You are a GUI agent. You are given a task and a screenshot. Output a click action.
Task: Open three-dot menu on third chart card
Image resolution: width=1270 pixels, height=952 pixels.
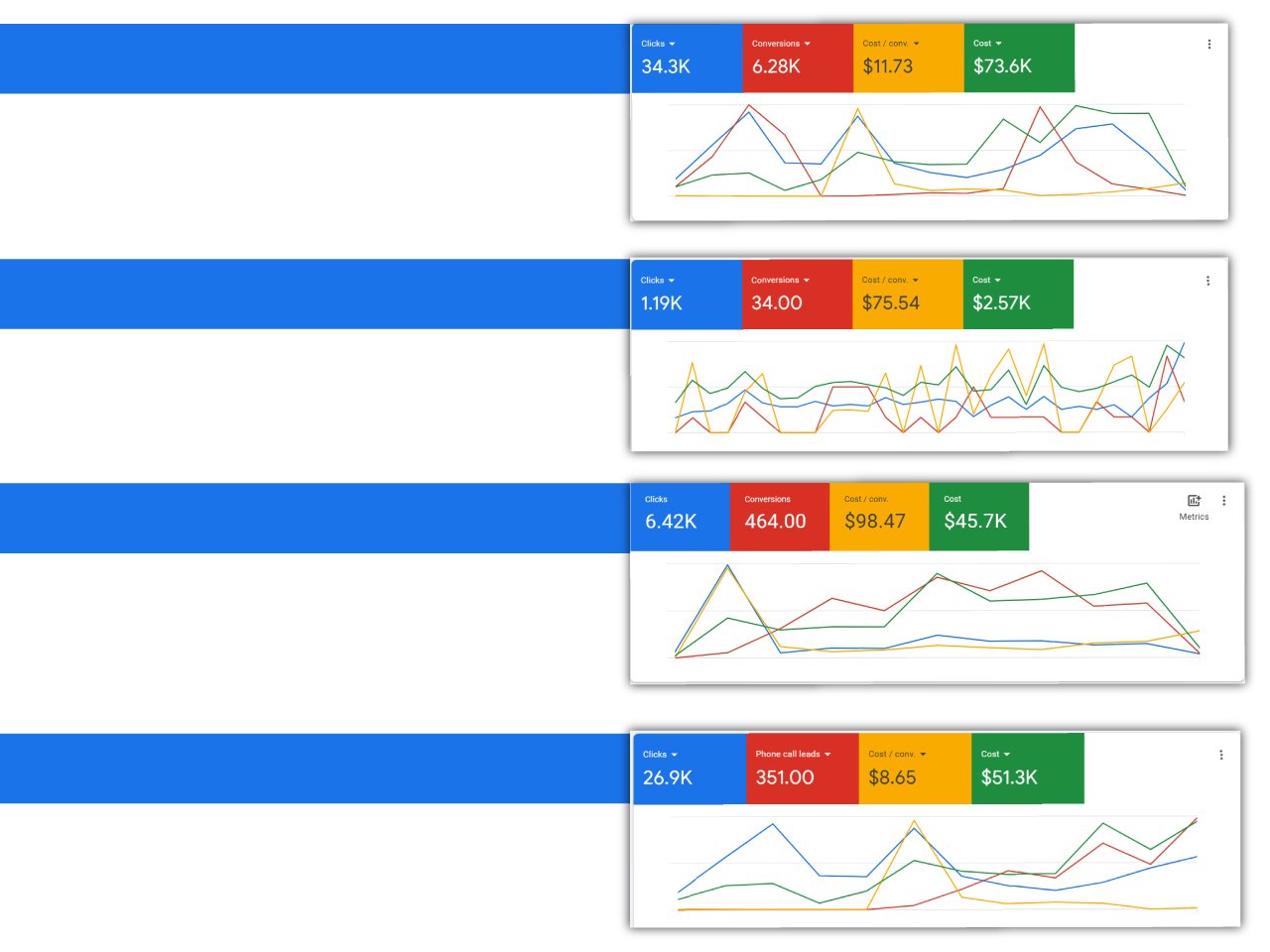[x=1223, y=501]
